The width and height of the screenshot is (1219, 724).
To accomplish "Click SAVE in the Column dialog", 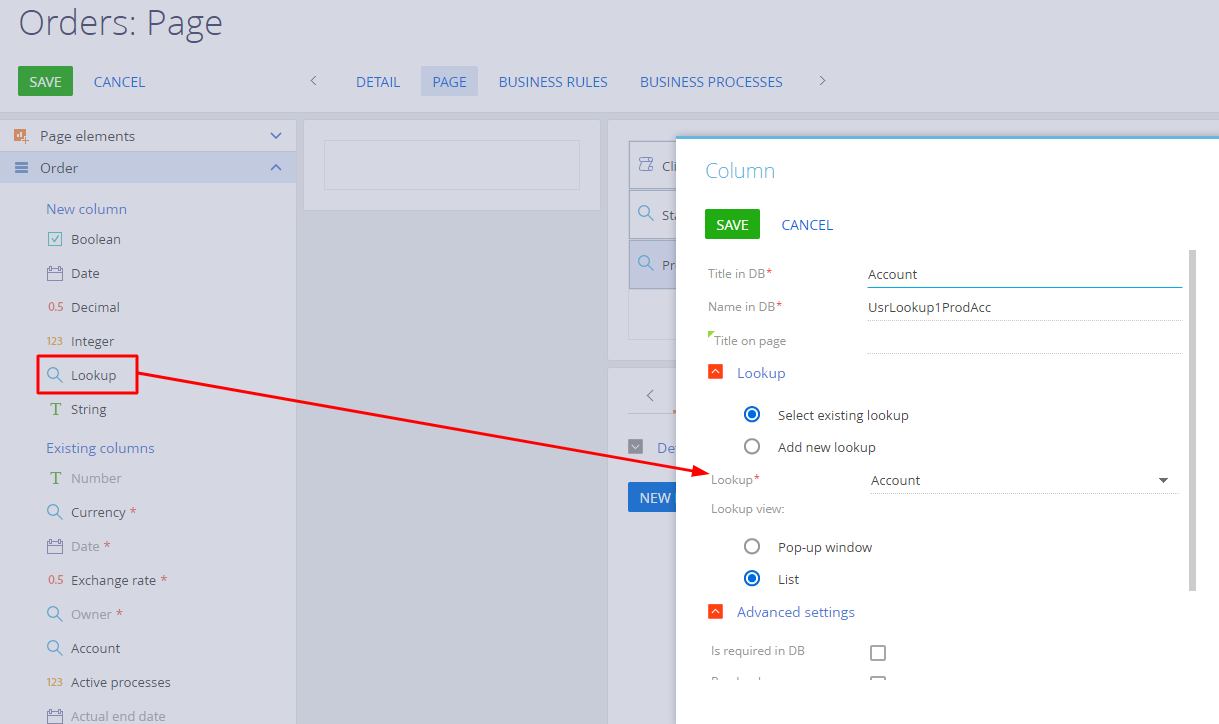I will (732, 225).
